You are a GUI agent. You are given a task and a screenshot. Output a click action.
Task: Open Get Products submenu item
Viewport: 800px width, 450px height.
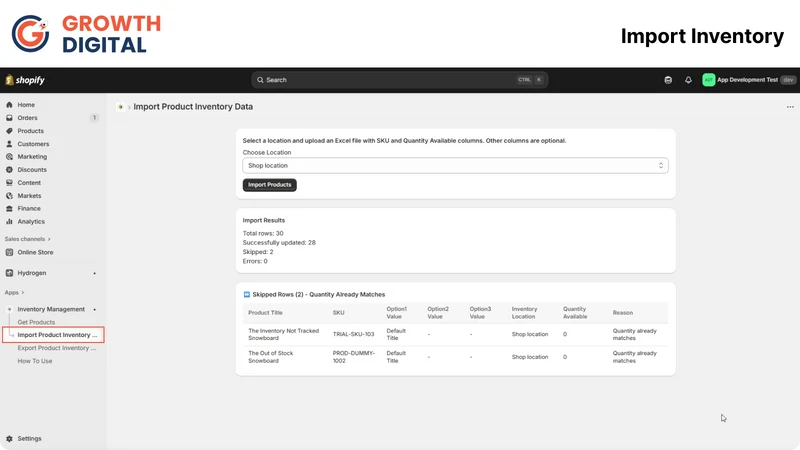36,322
